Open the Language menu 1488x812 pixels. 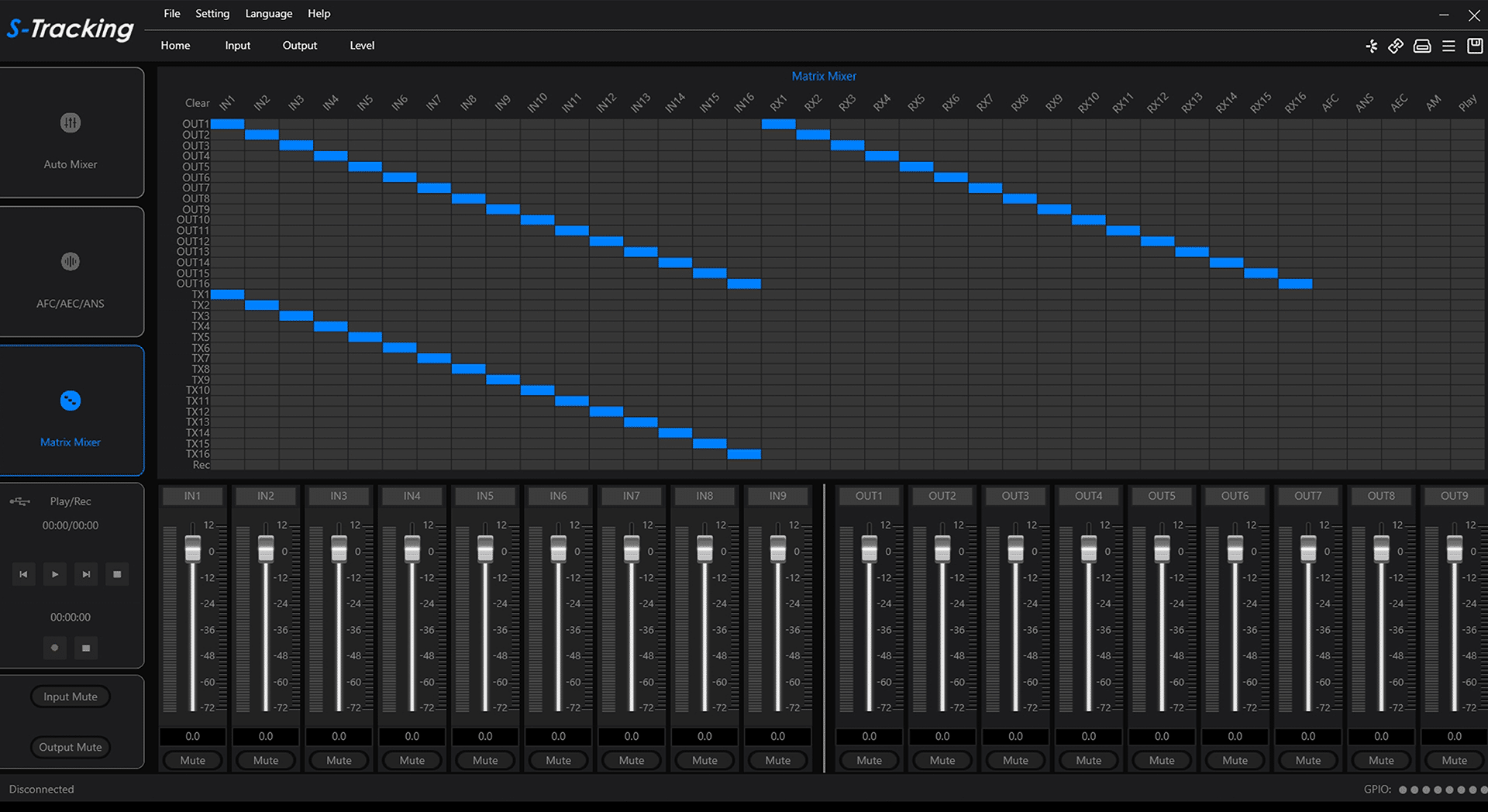coord(268,14)
